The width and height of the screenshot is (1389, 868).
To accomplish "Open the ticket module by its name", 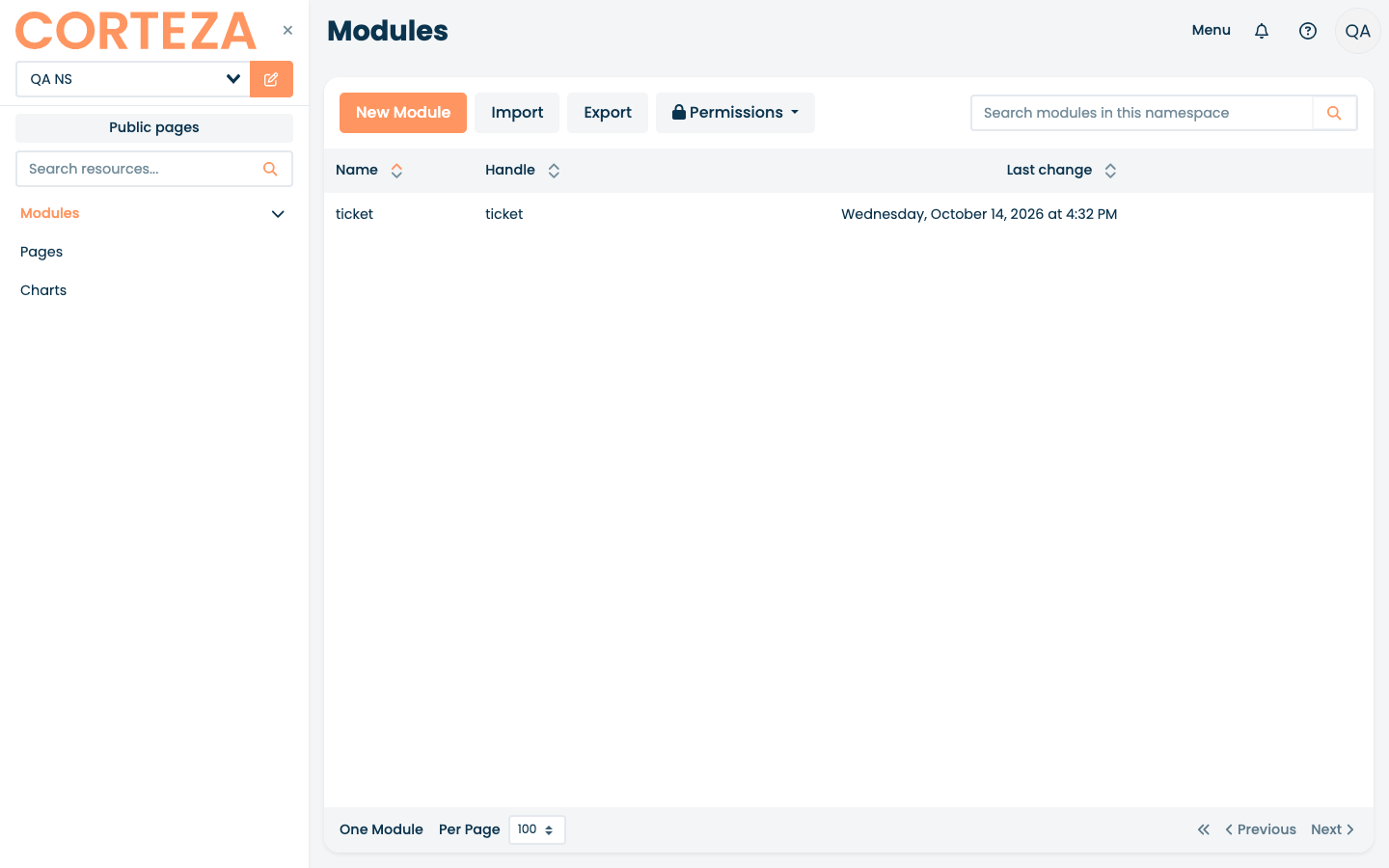I will (x=354, y=214).
